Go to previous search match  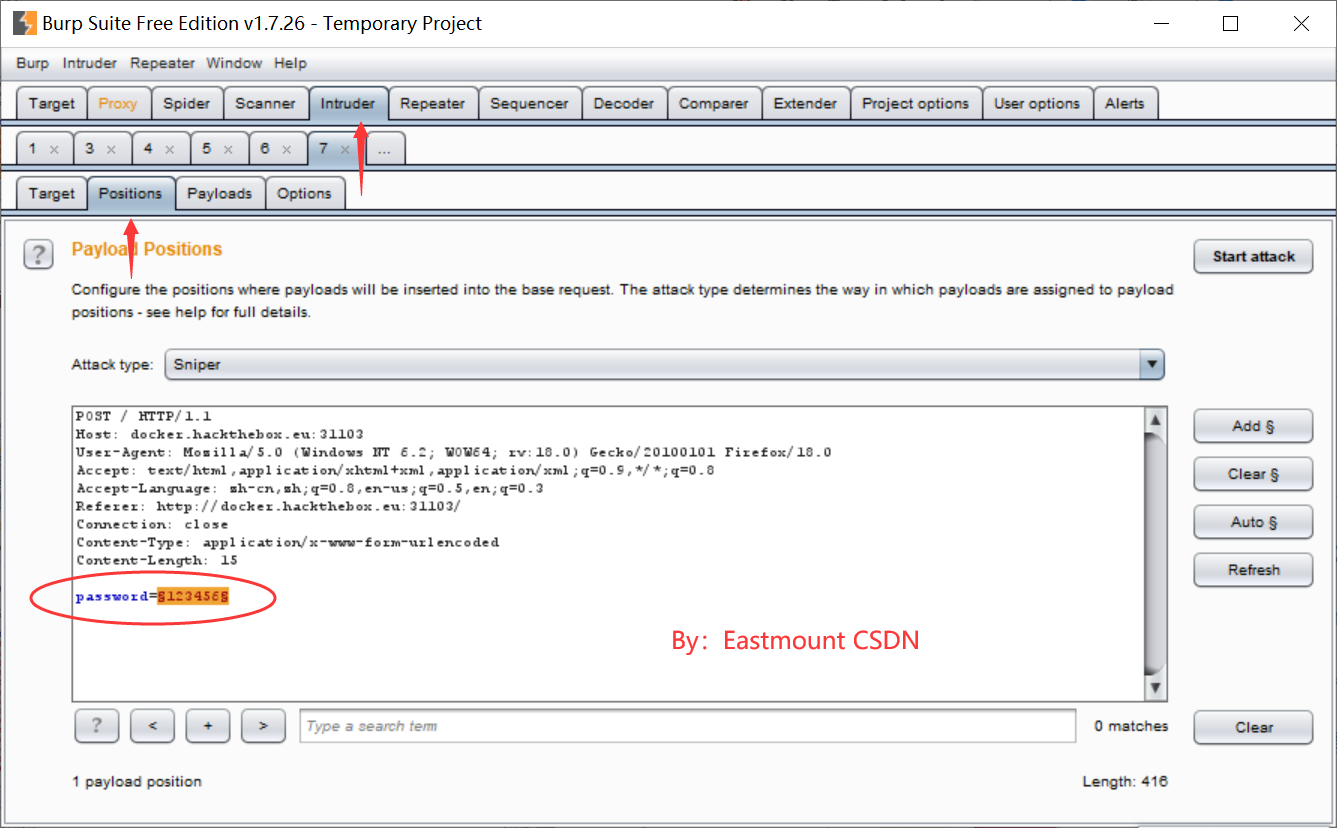pos(153,726)
